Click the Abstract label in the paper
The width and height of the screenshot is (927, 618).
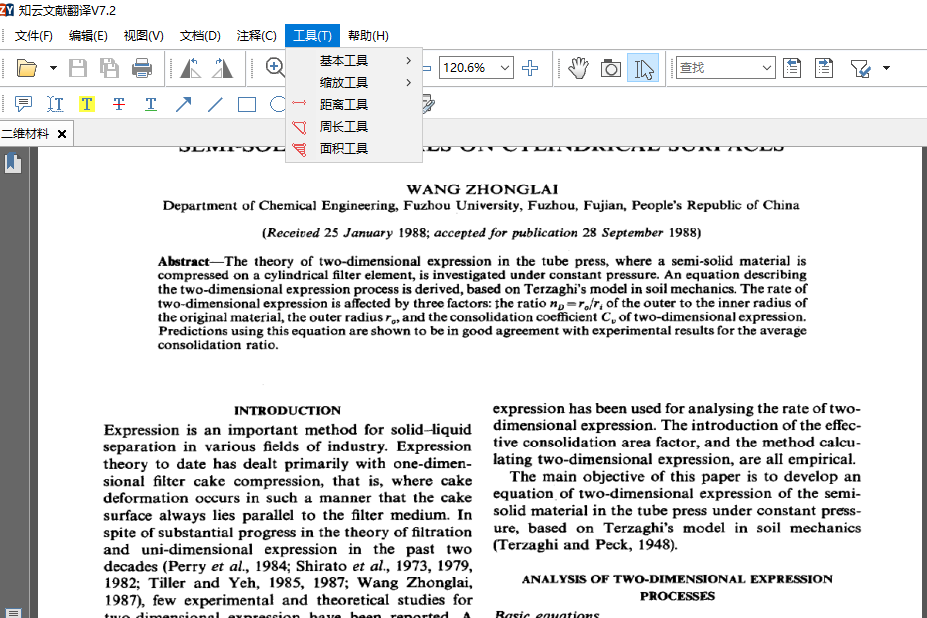pyautogui.click(x=183, y=261)
